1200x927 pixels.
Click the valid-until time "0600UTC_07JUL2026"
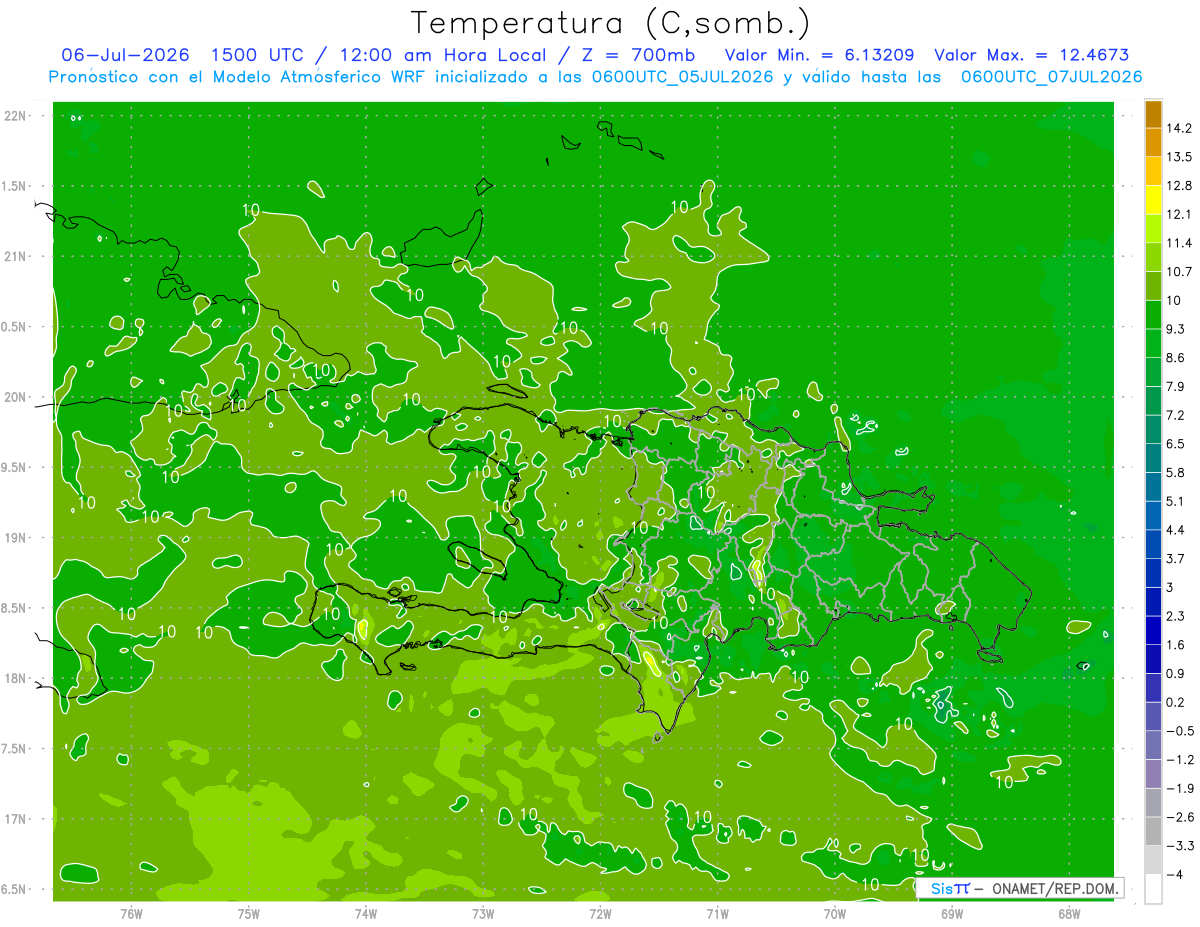tap(1052, 77)
